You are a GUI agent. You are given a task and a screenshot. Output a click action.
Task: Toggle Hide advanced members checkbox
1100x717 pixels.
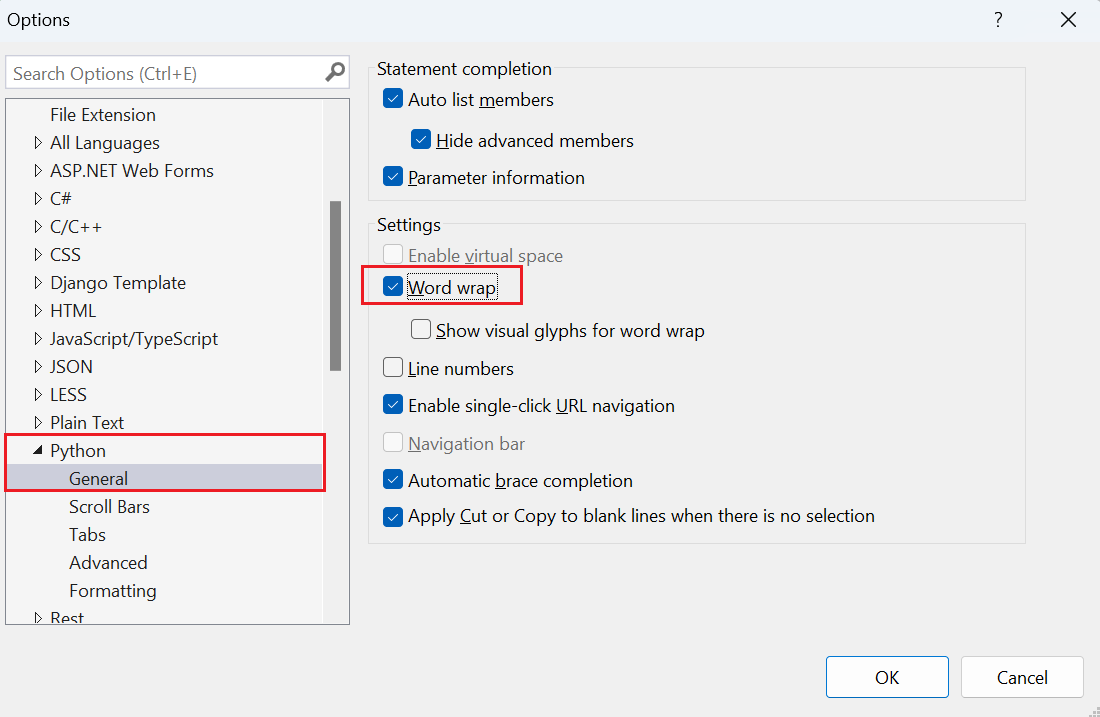(x=421, y=141)
